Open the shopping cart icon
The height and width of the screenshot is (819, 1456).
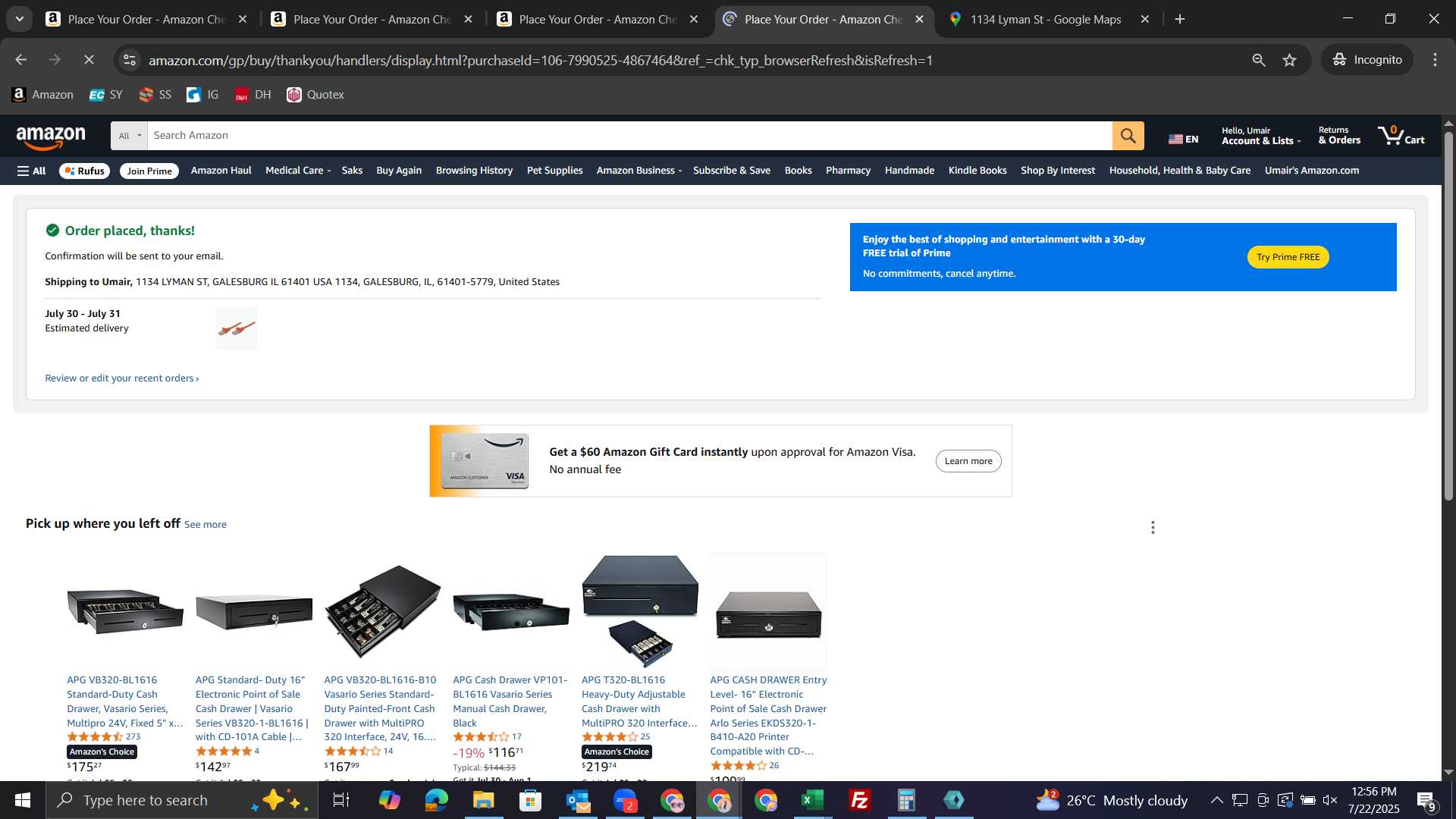point(1401,136)
